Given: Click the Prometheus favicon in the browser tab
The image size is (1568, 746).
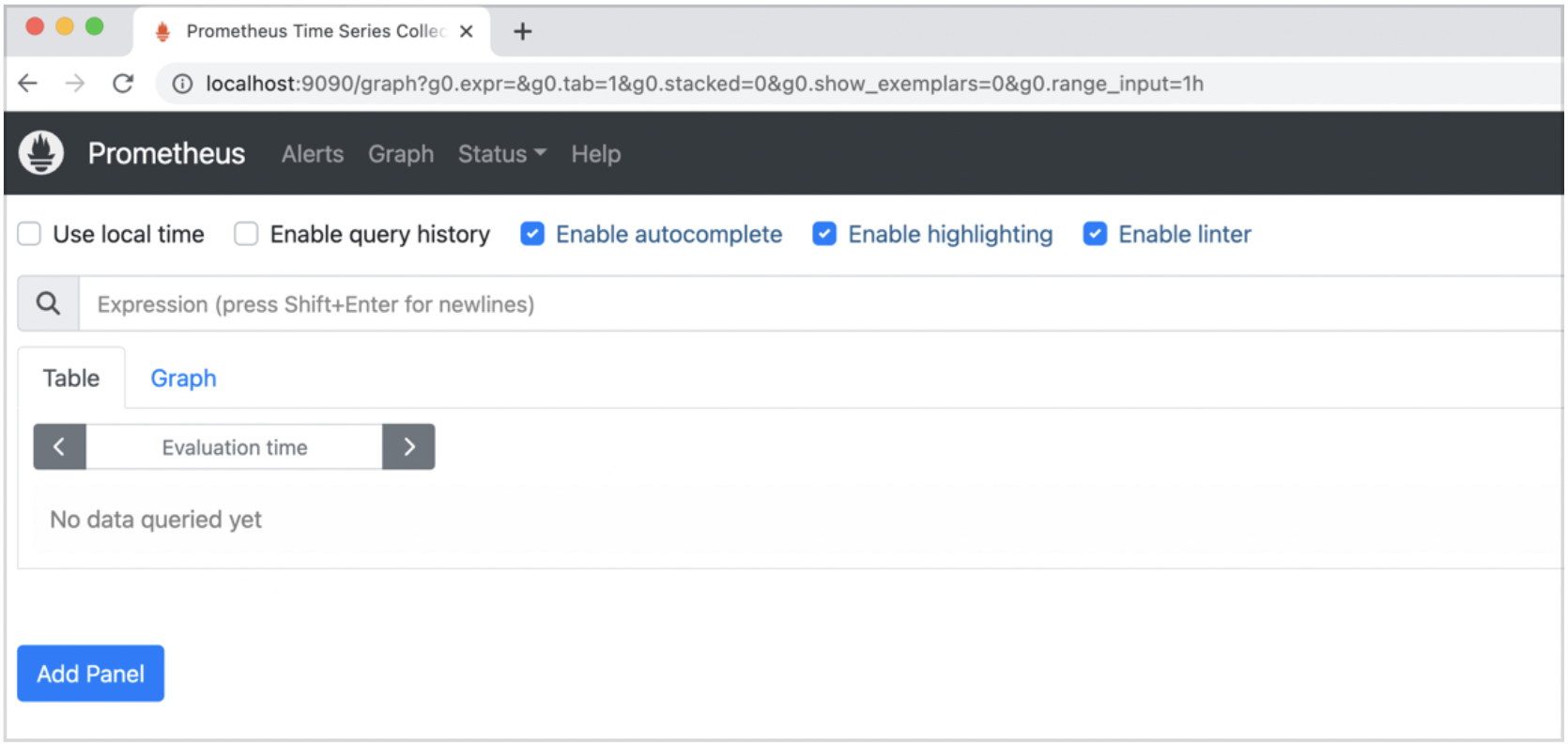Looking at the screenshot, I should pos(162,31).
